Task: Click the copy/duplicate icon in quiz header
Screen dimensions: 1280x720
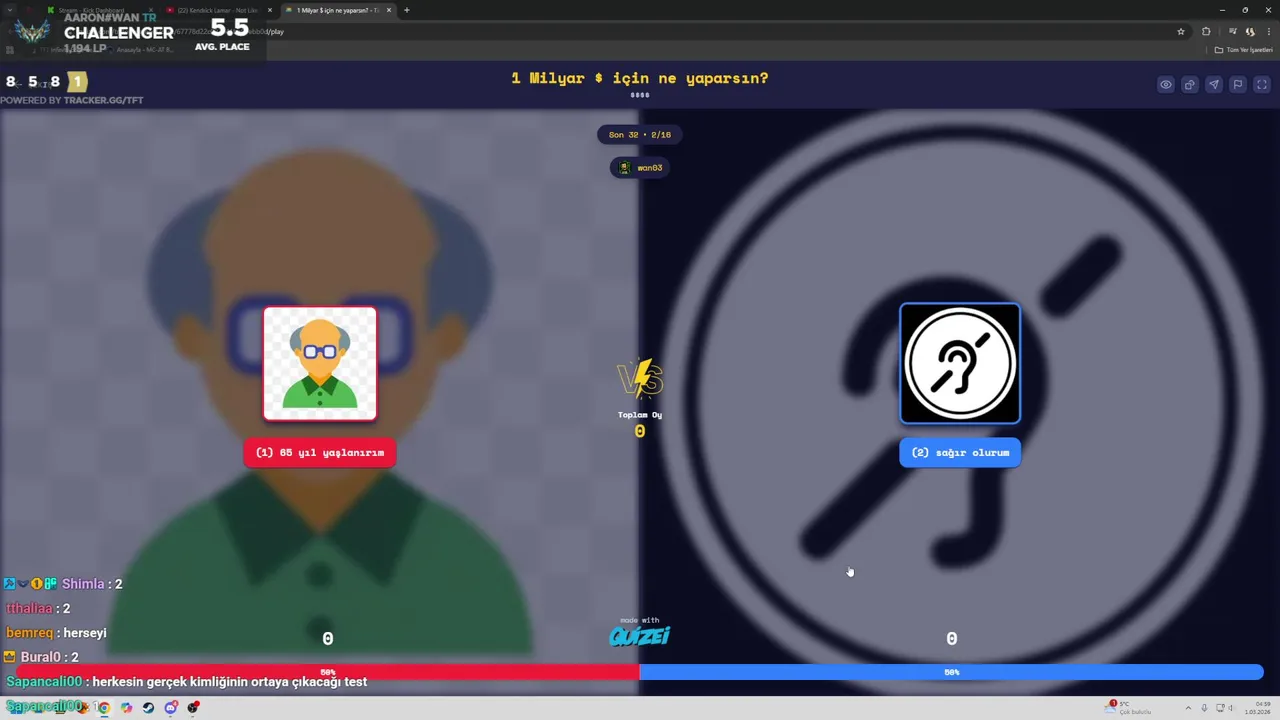Action: point(1190,85)
